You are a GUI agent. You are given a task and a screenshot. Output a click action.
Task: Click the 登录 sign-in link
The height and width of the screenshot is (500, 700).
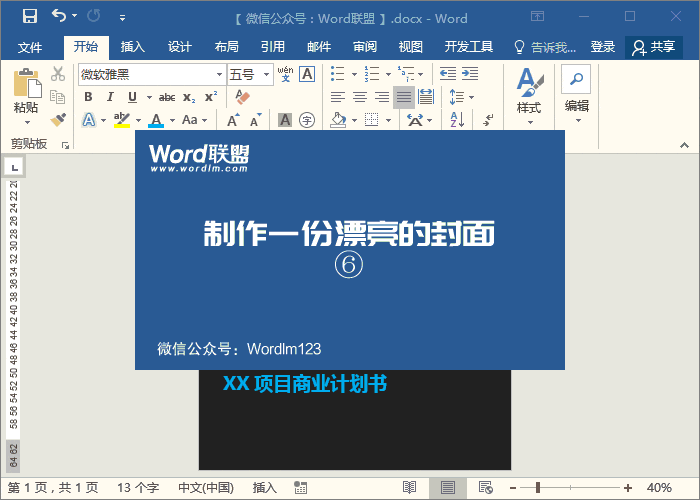603,47
